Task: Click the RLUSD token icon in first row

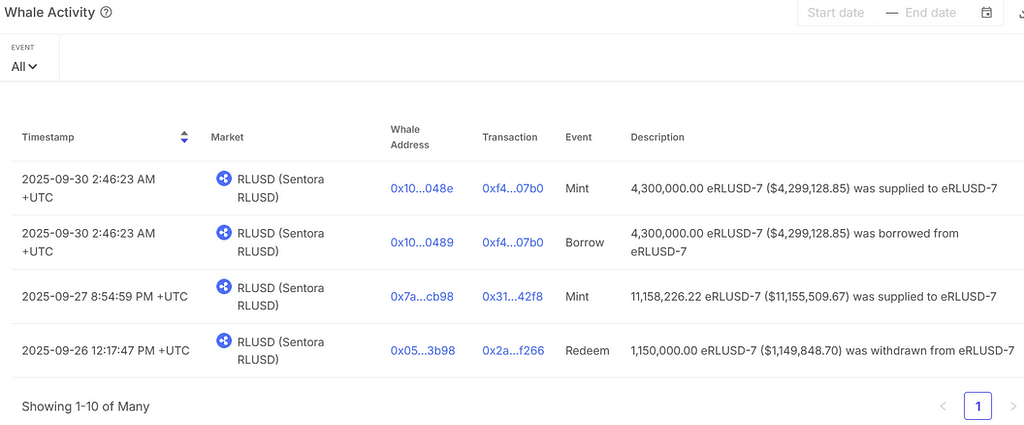Action: click(x=224, y=179)
